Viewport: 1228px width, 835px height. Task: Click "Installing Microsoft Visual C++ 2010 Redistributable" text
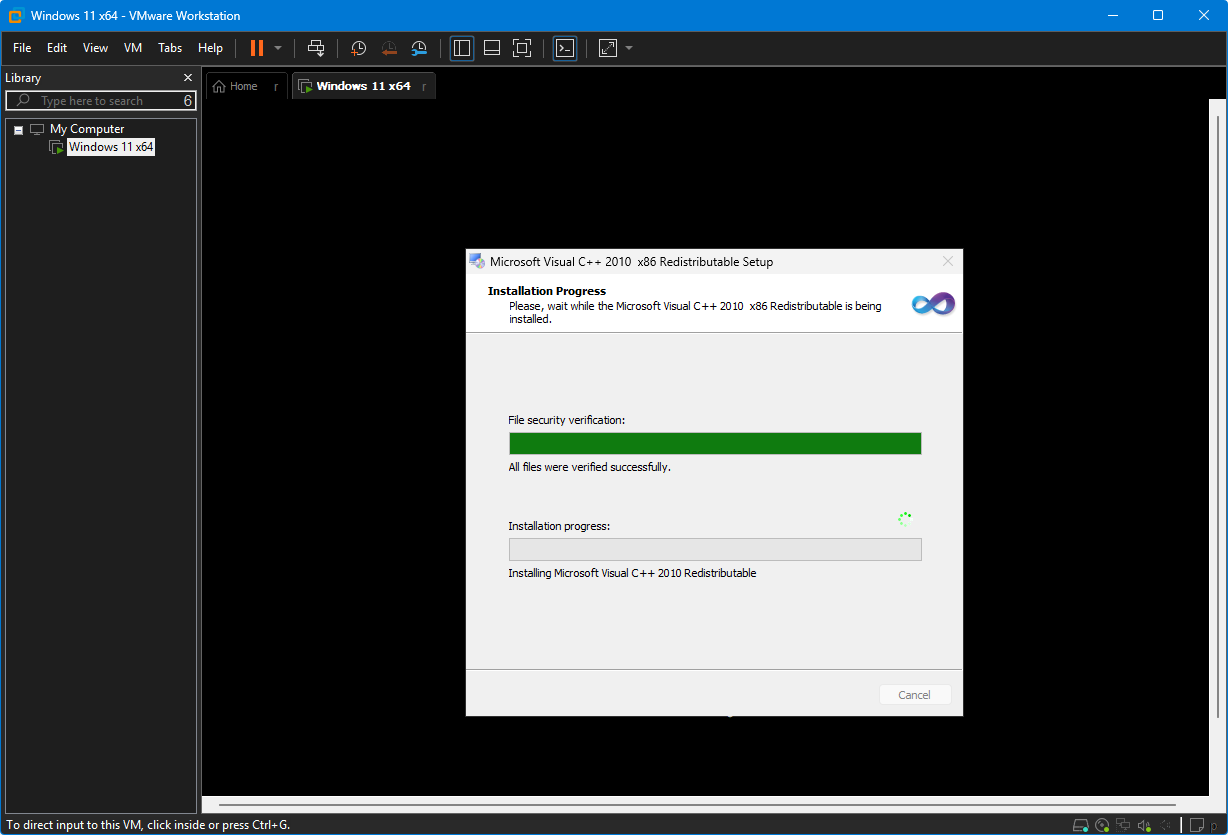(x=632, y=573)
